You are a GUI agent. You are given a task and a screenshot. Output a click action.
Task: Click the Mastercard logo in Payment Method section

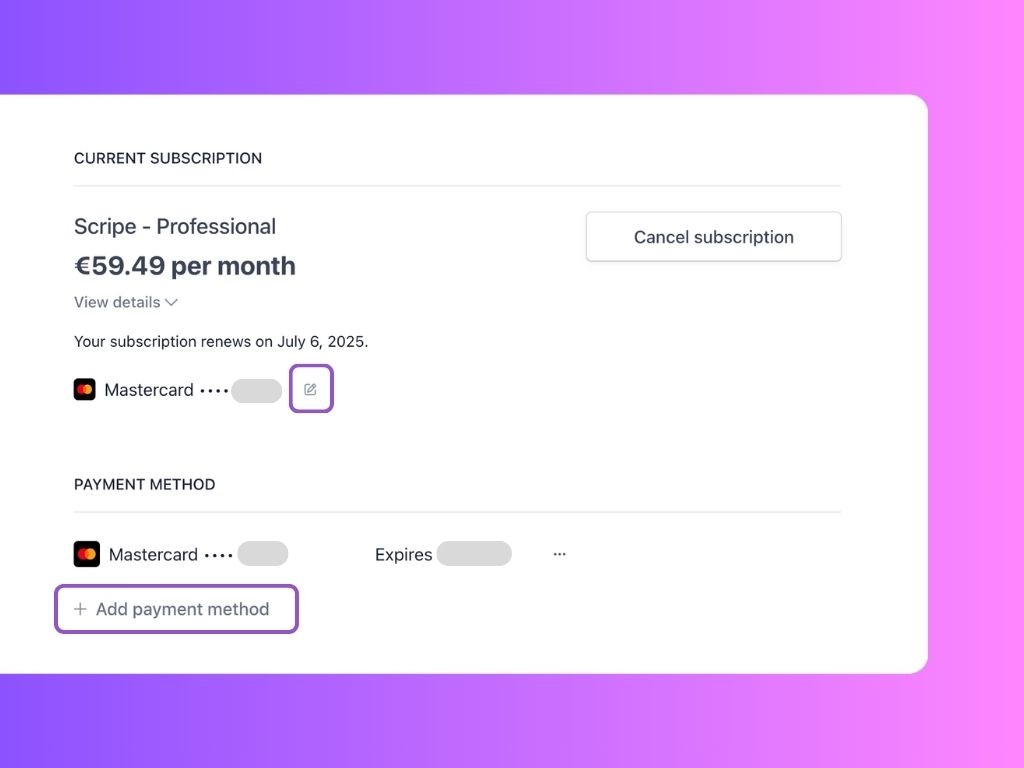[x=87, y=554]
